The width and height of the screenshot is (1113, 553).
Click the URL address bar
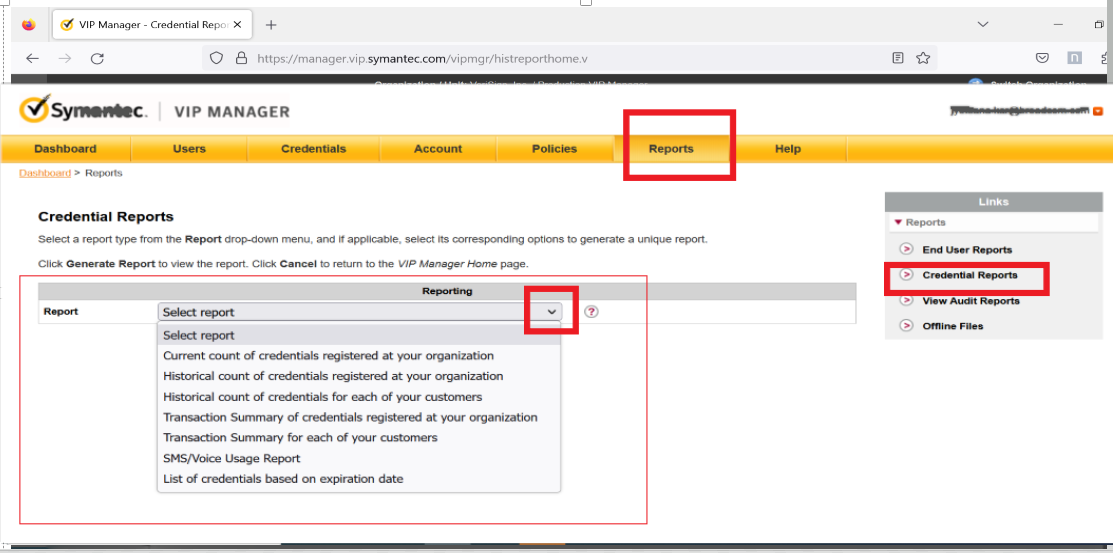(568, 58)
